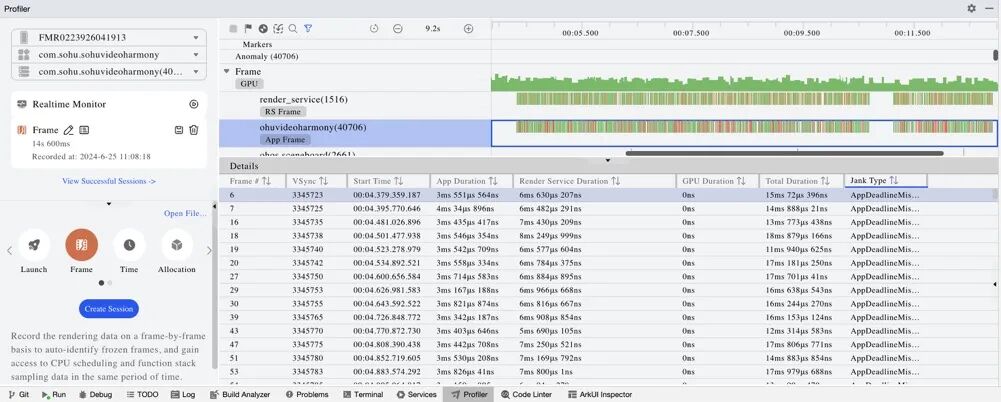
Task: Zoom out the timeline with minus icon
Action: 398,29
